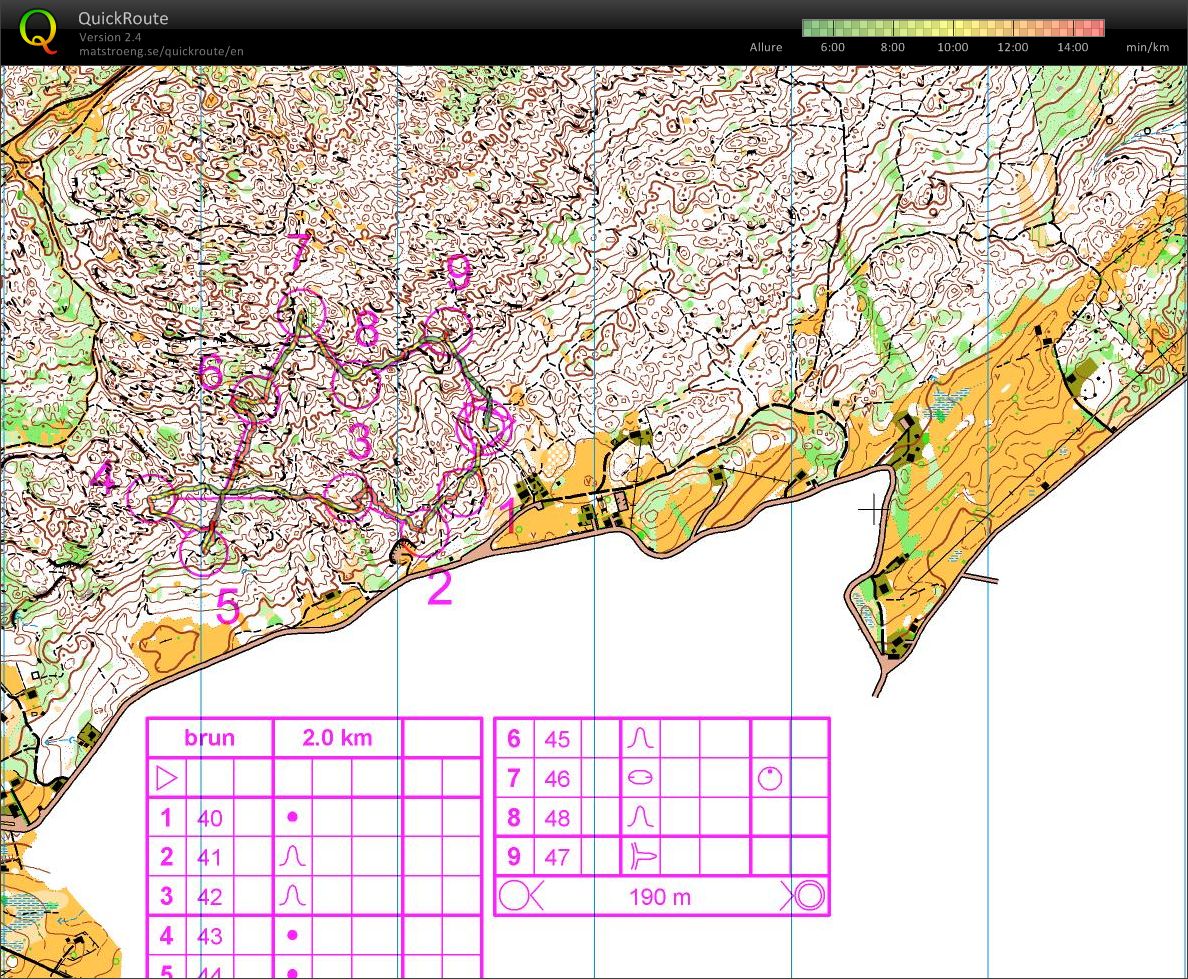Click the QuickRoute Q logo

[x=39, y=30]
